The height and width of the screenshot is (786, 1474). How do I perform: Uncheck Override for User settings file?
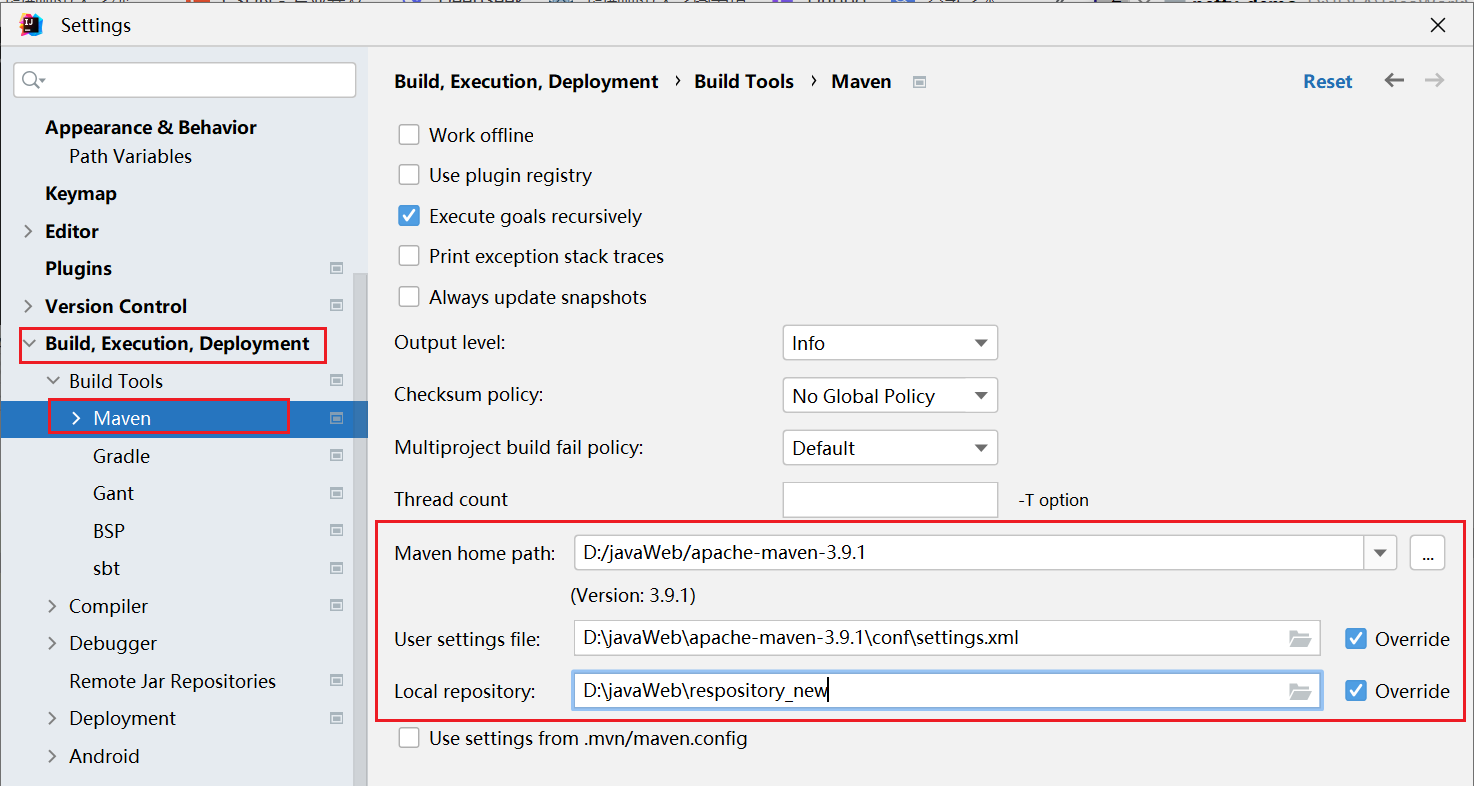[1356, 638]
